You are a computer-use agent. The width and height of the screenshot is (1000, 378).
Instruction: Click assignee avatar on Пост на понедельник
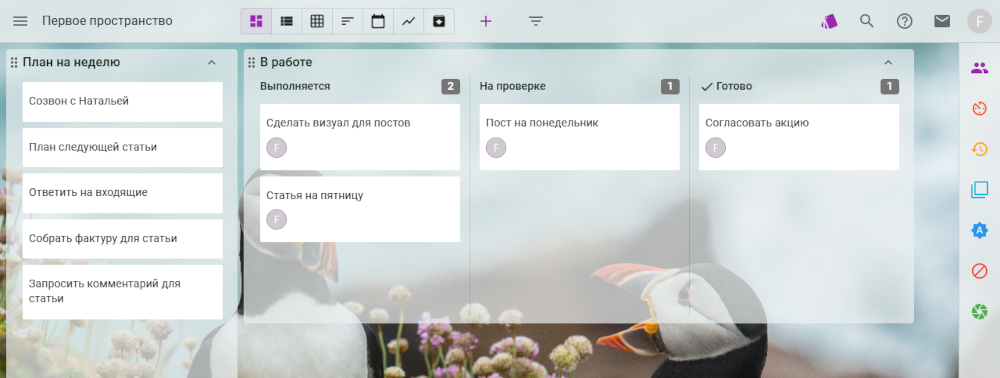(x=496, y=148)
